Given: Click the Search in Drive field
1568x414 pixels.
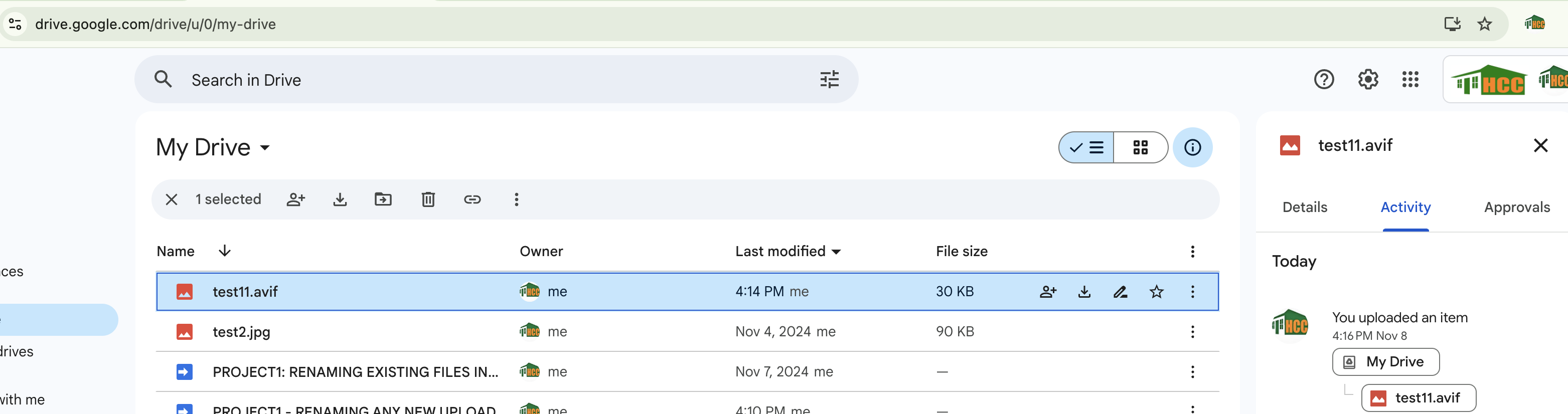Looking at the screenshot, I should click(x=496, y=80).
